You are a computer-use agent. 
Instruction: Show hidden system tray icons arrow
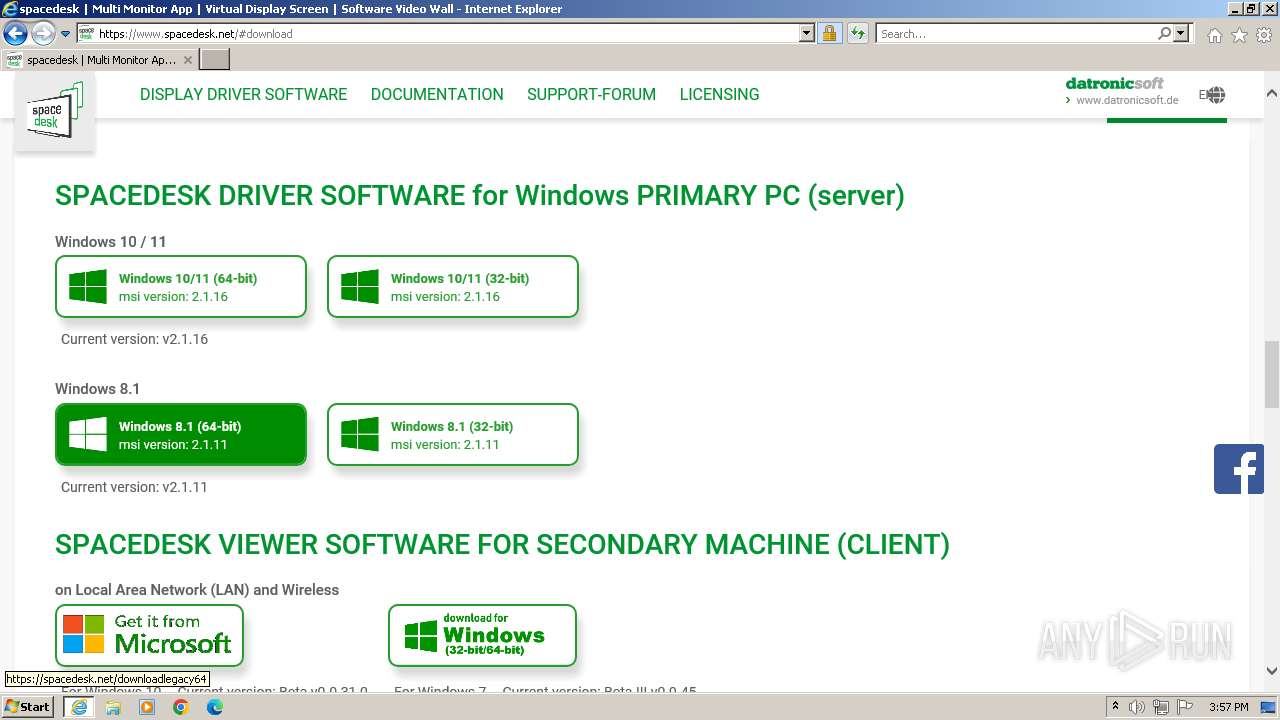1115,707
